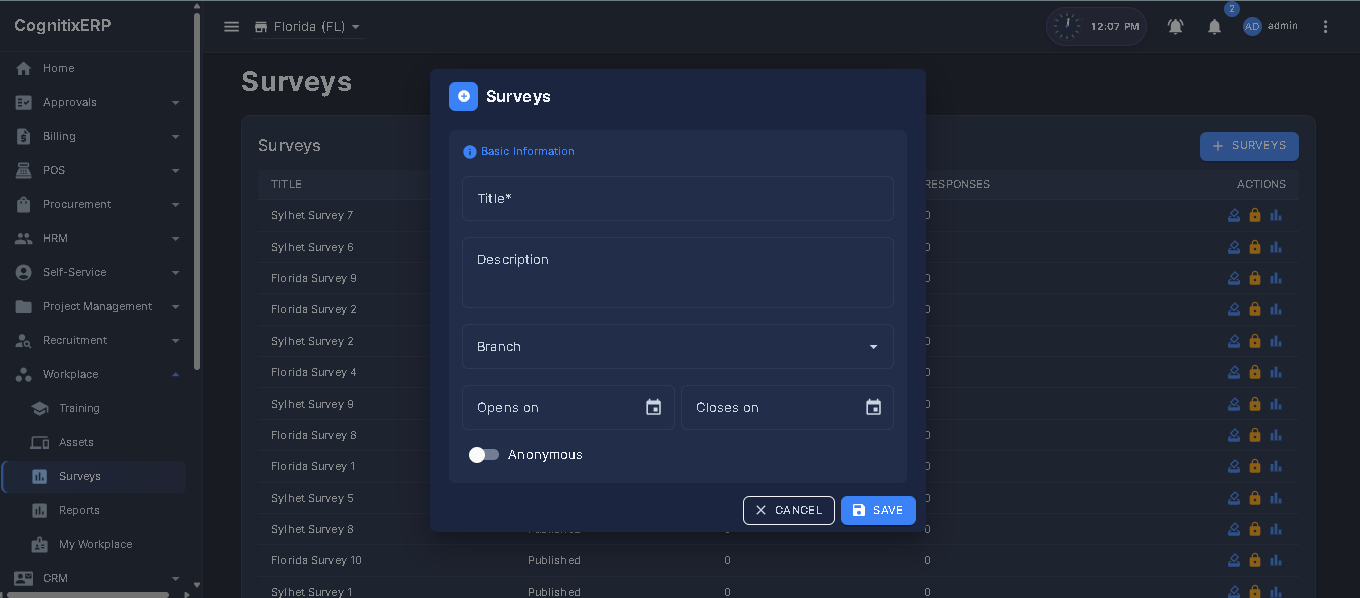This screenshot has height=598, width=1360.
Task: Expand the POS menu arrow
Action: click(176, 170)
